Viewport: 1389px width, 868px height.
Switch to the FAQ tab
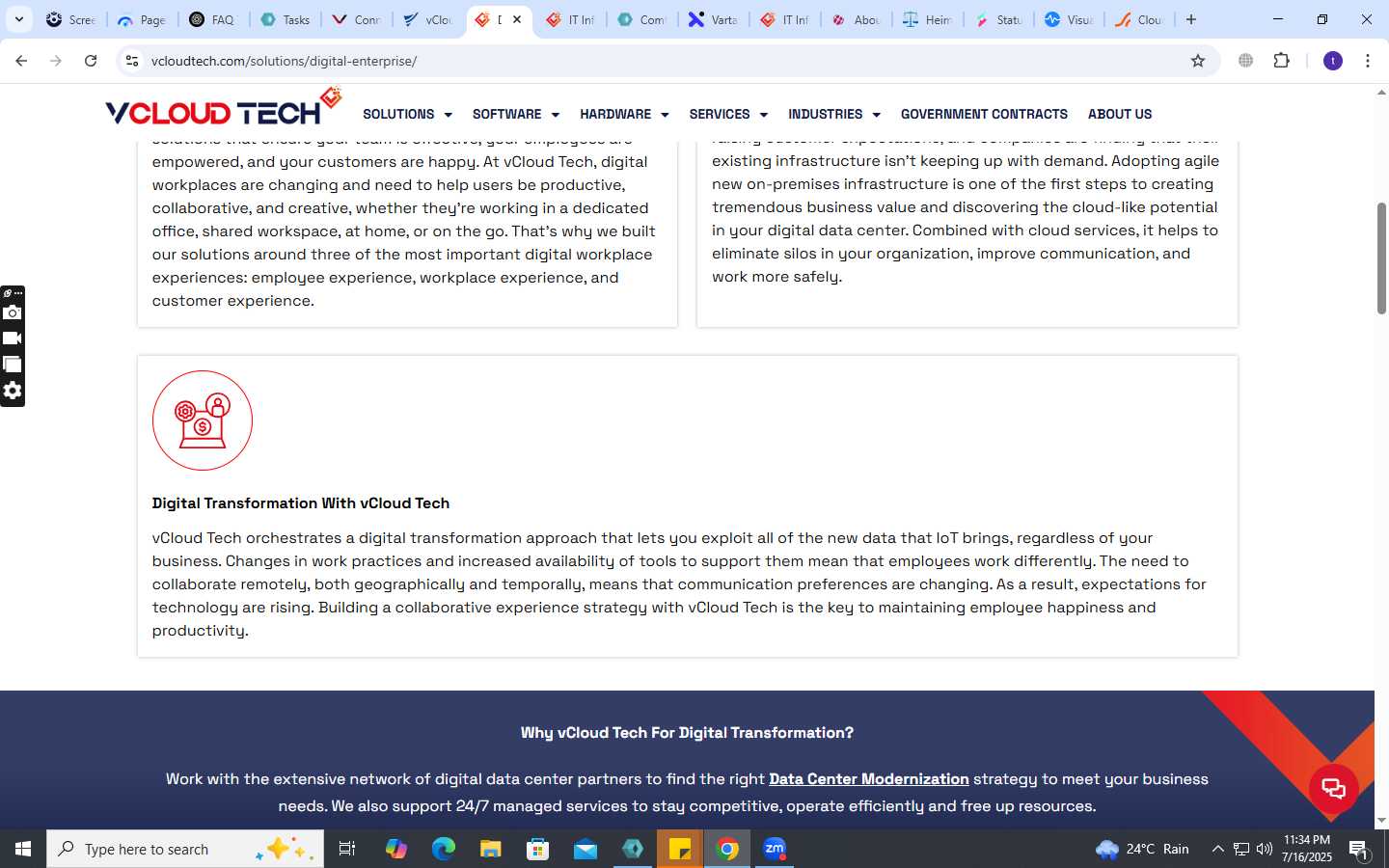[213, 19]
